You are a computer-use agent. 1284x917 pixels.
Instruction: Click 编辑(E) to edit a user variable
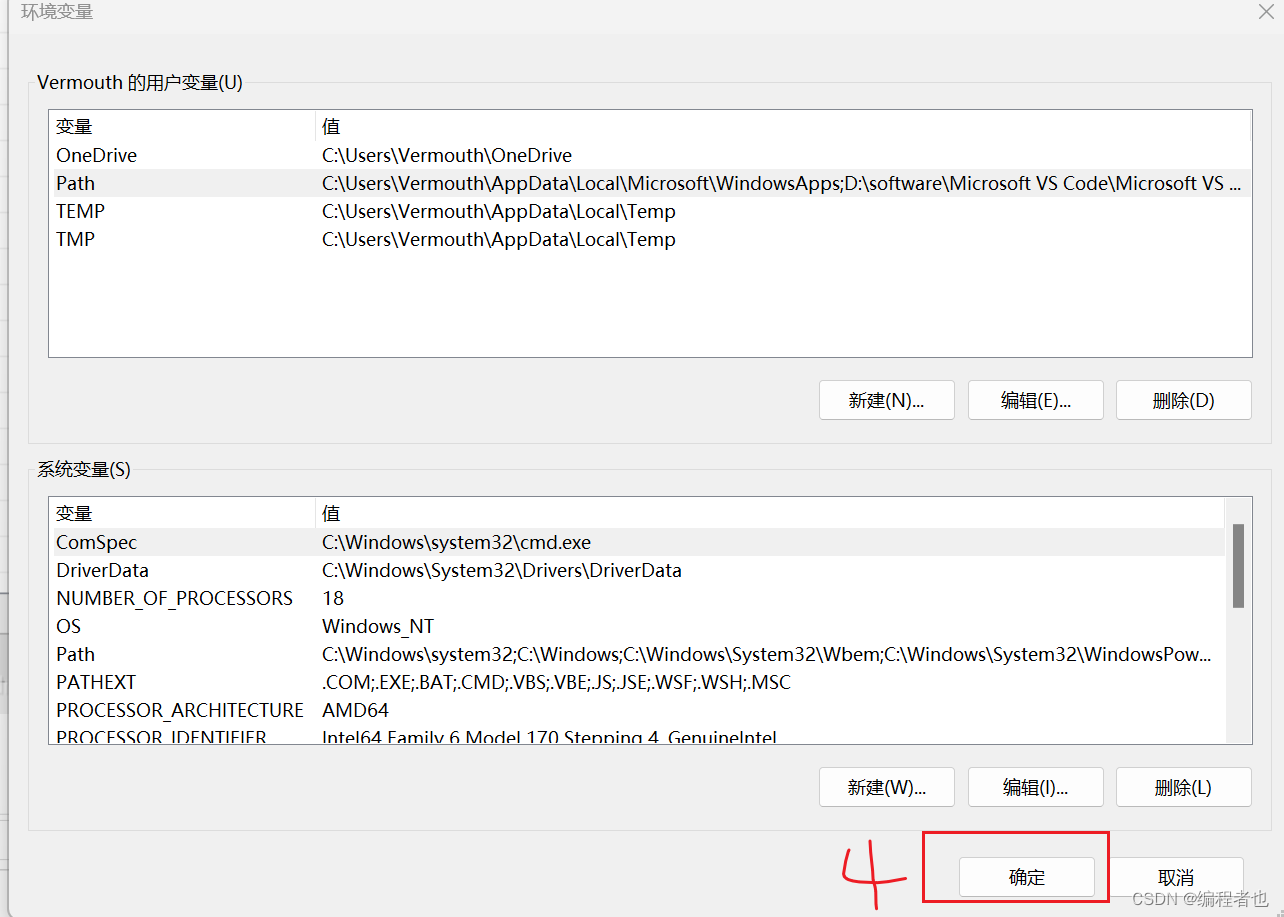[x=1035, y=399]
